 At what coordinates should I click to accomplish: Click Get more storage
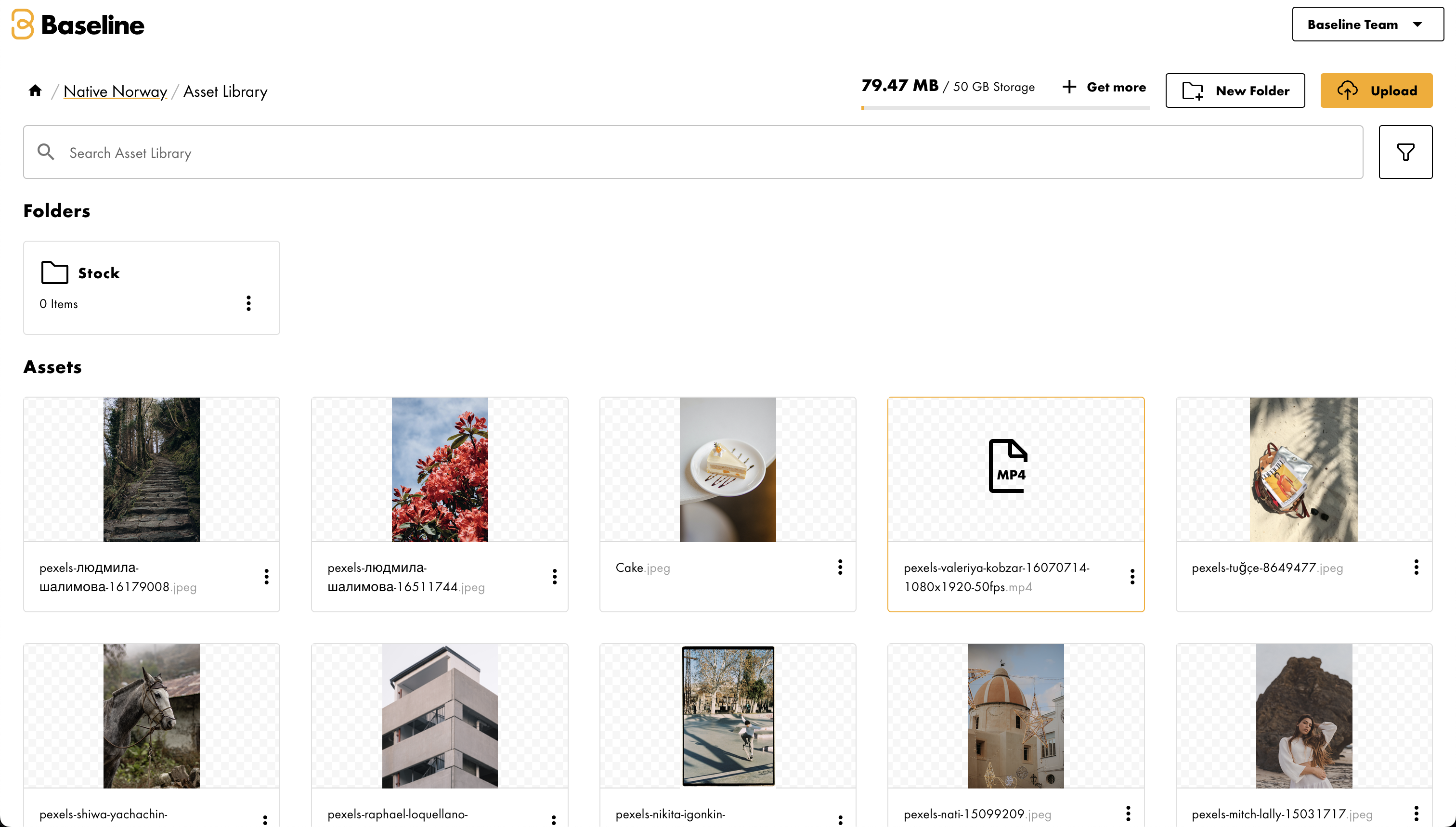pos(1104,87)
